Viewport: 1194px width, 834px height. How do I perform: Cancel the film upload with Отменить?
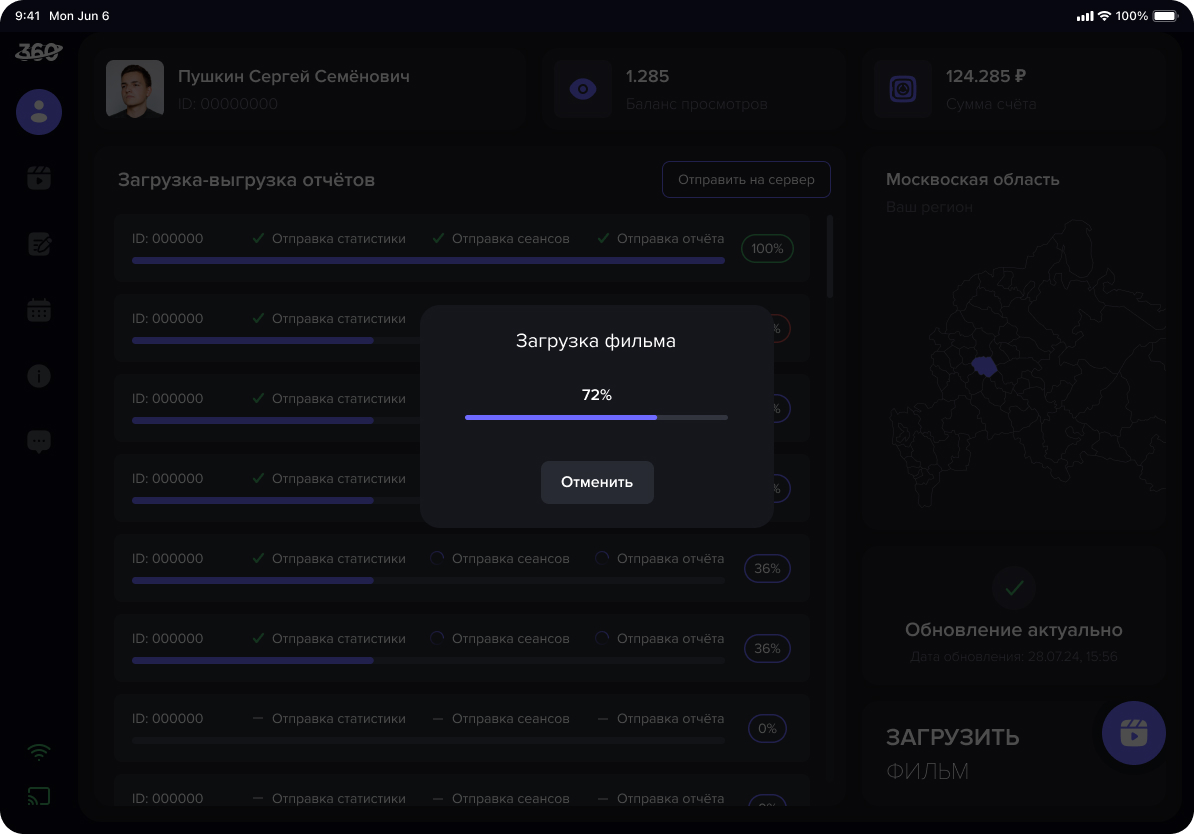(597, 482)
